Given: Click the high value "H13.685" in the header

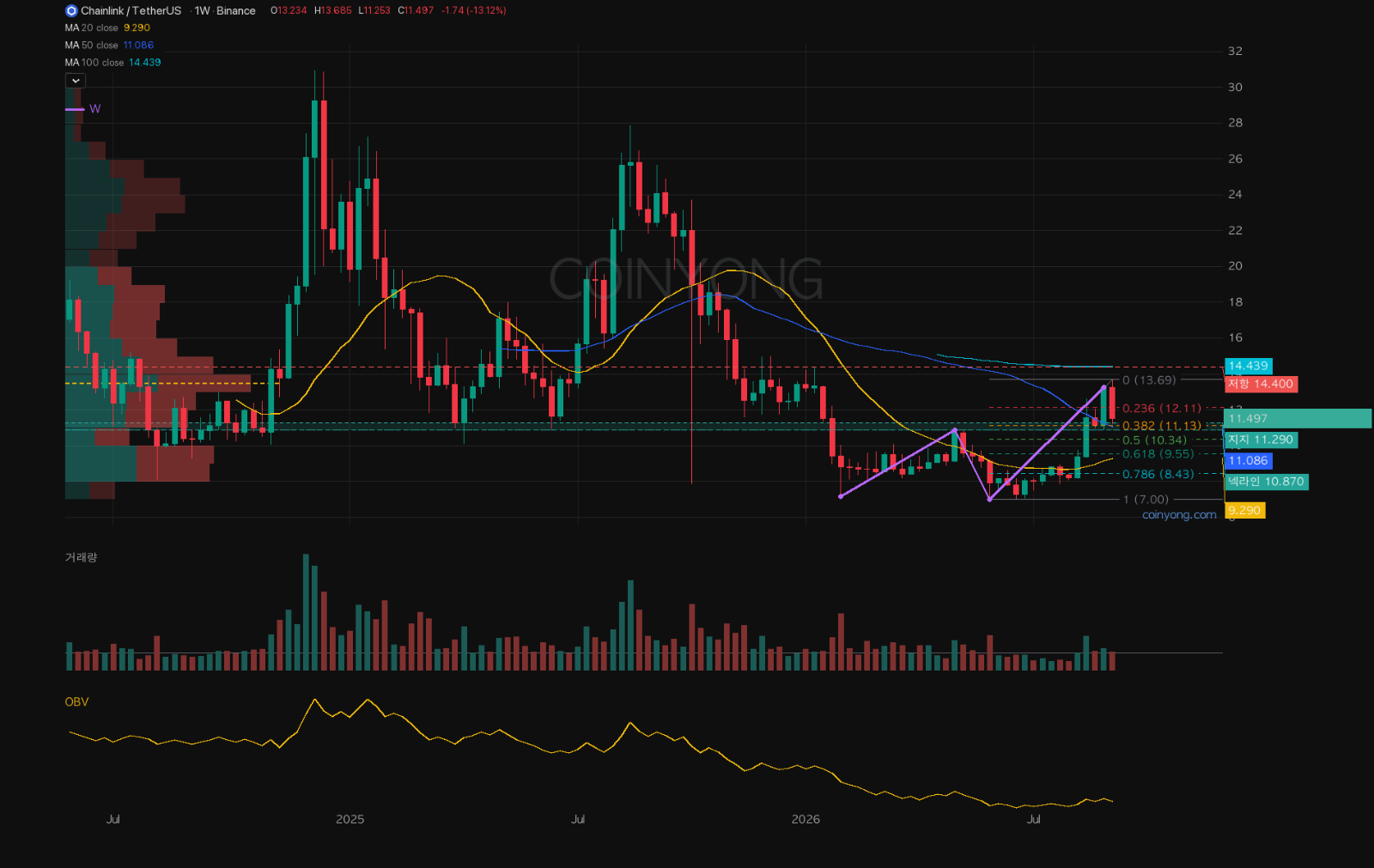Looking at the screenshot, I should click(333, 11).
